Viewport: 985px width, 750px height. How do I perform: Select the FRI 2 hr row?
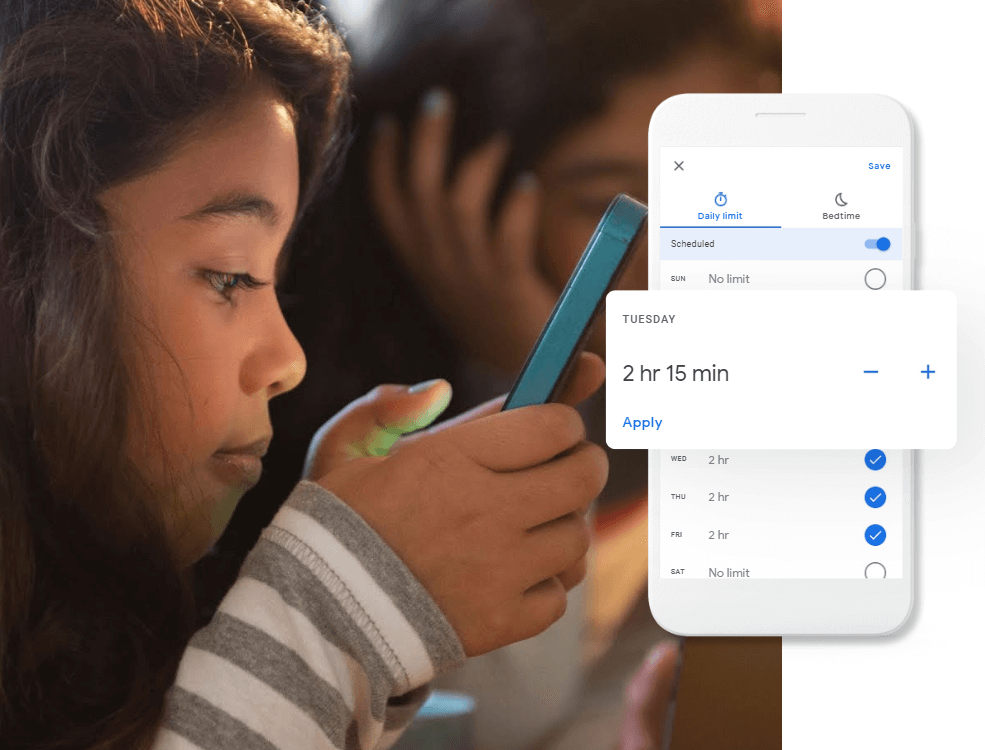(781, 535)
